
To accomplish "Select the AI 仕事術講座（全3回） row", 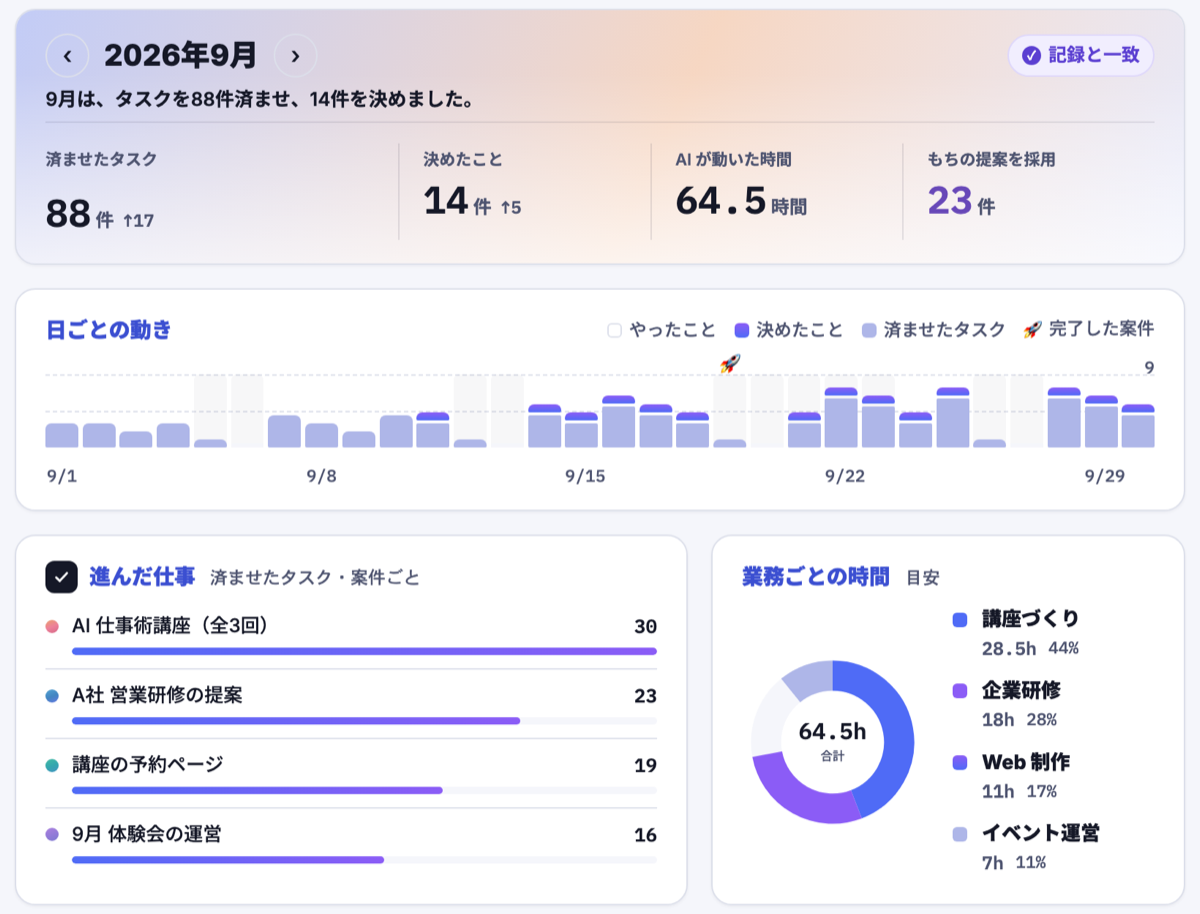I will tap(351, 635).
